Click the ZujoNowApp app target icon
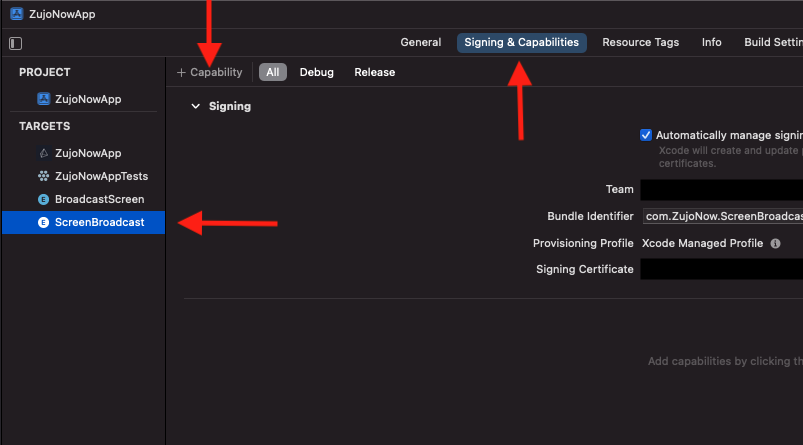The width and height of the screenshot is (803, 445). click(x=44, y=153)
